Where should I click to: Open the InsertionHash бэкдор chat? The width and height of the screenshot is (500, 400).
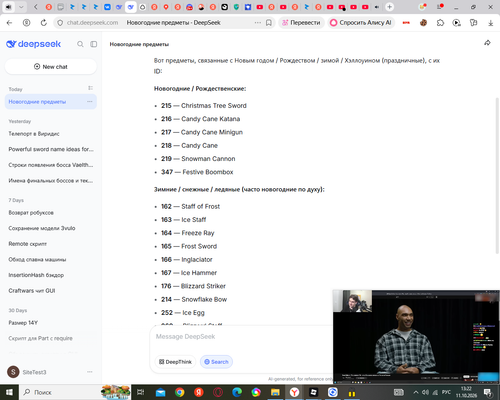[x=36, y=275]
